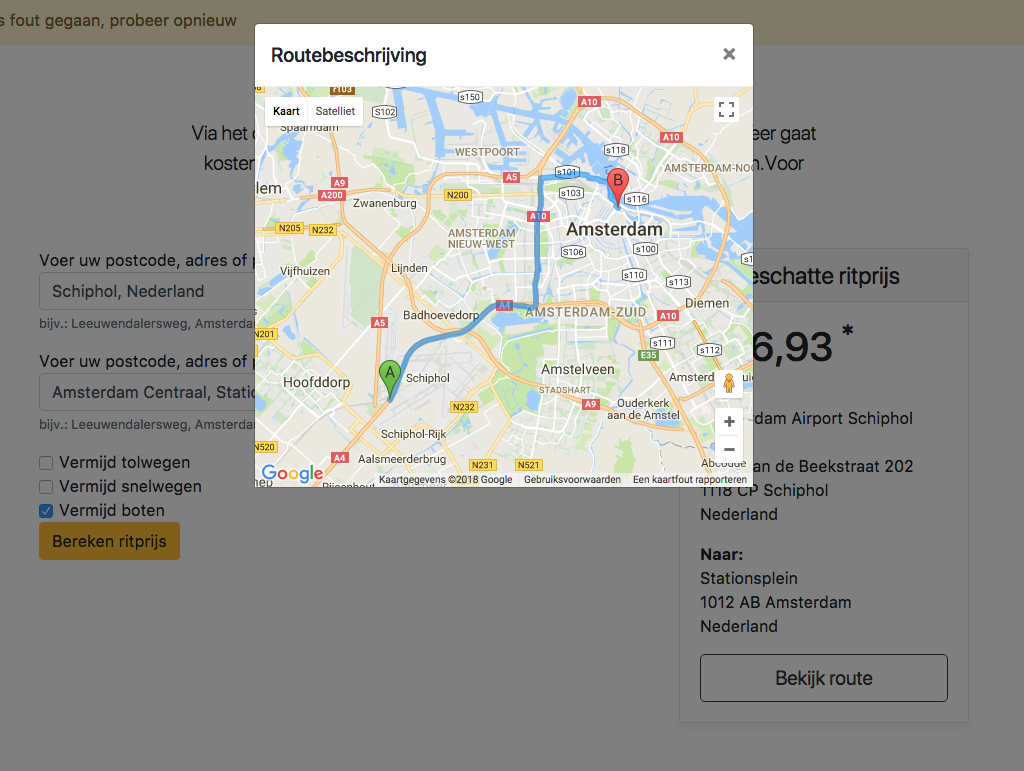Click the N232 shield near Schiphol-Rijk

click(464, 407)
